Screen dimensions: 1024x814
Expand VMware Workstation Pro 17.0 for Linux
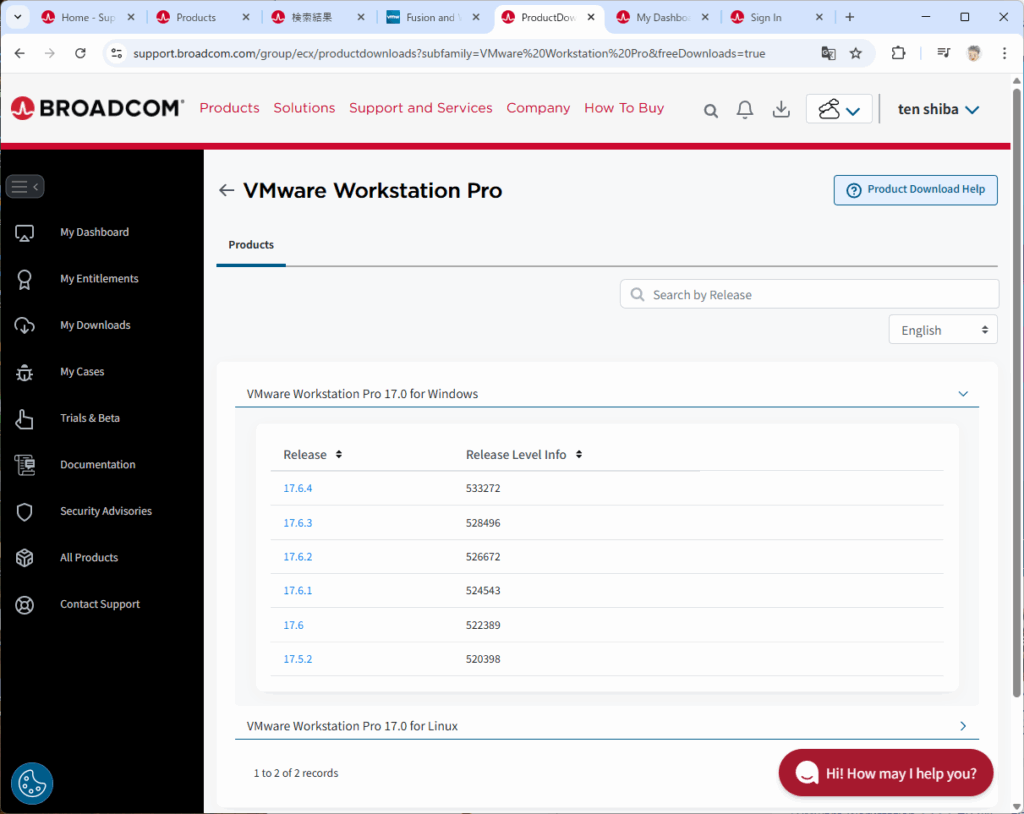(963, 726)
